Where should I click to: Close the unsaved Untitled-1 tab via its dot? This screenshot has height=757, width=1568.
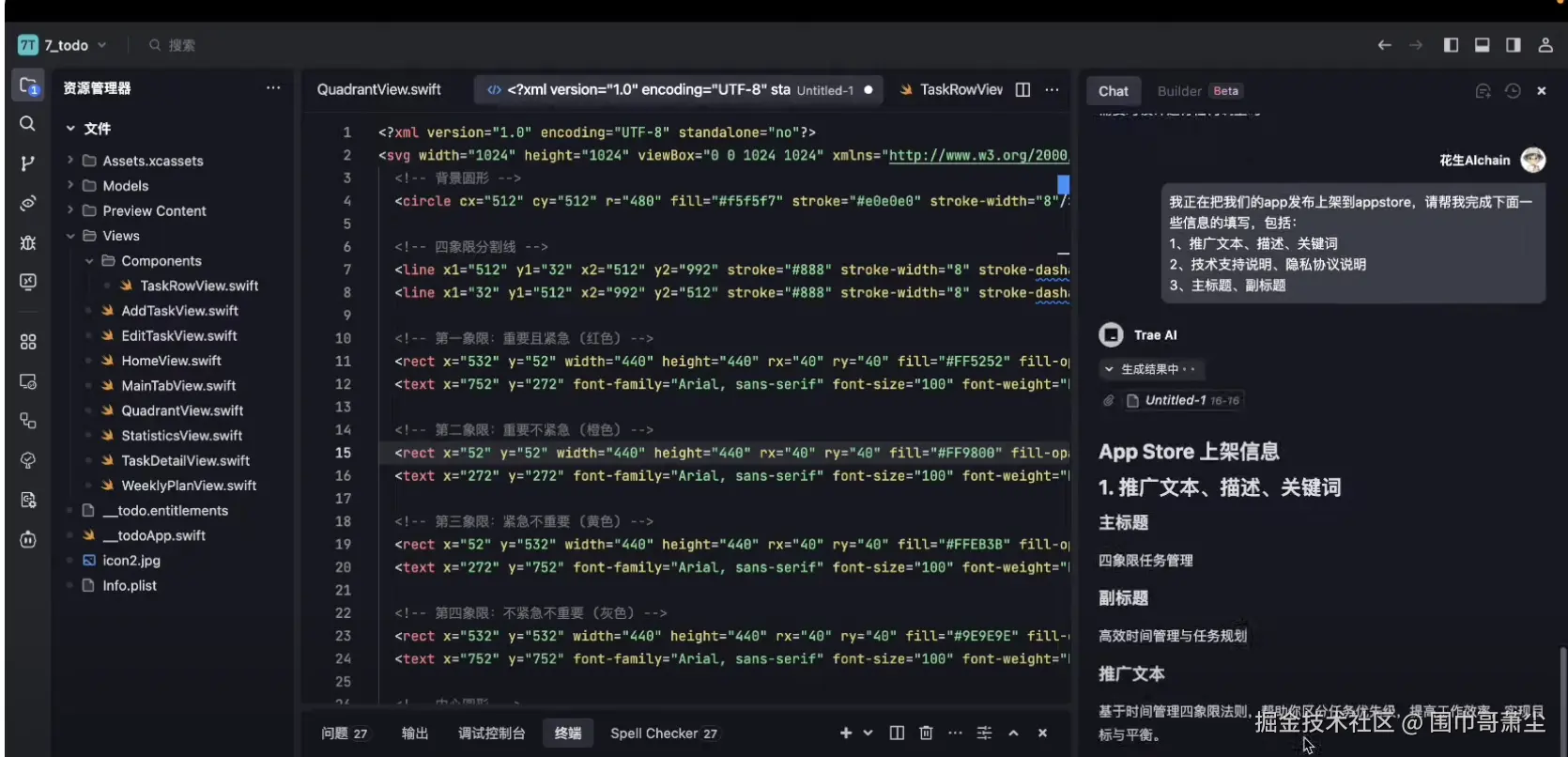[869, 90]
